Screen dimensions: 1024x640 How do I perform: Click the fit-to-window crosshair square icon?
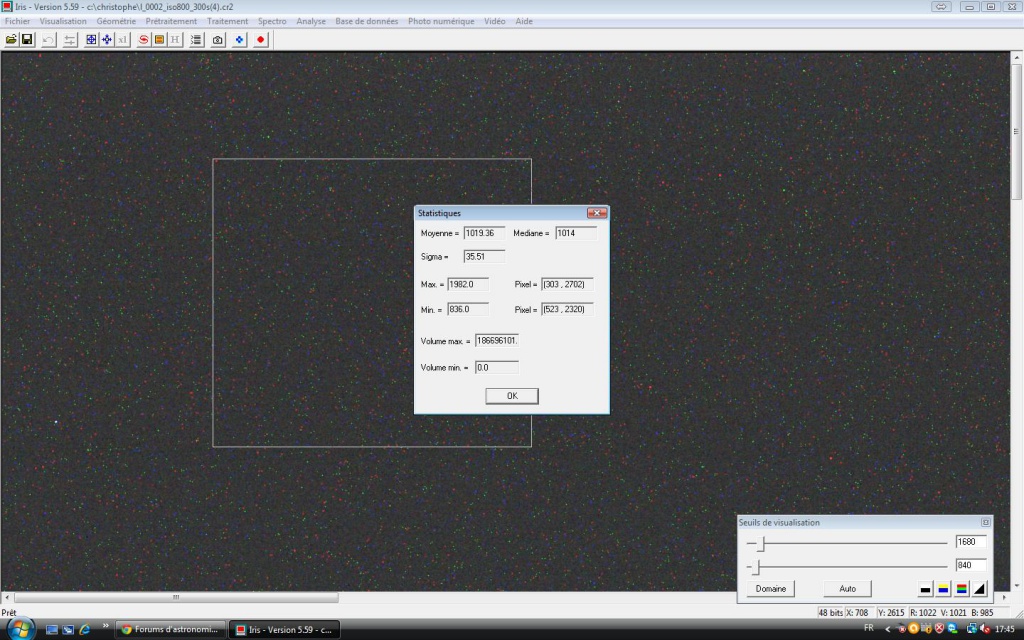pos(91,40)
